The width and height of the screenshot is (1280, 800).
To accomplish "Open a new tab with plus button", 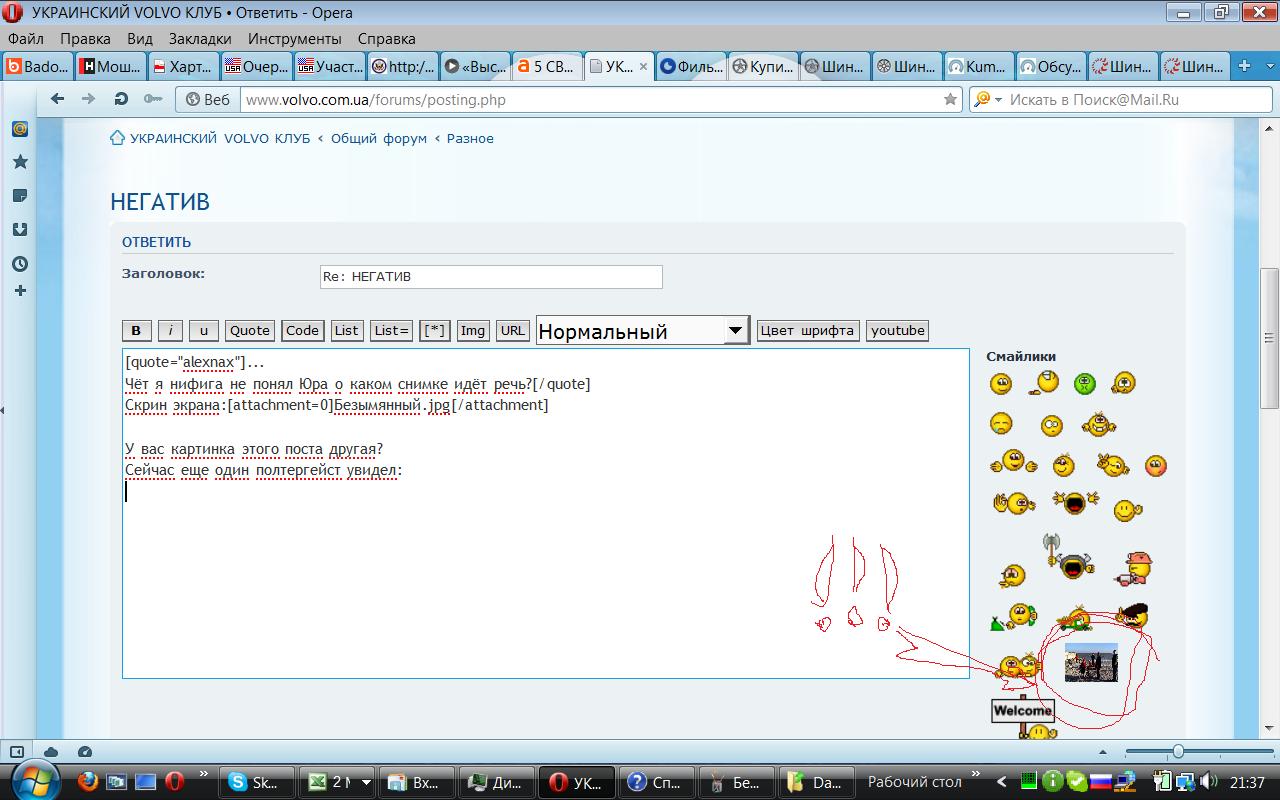I will pyautogui.click(x=1245, y=67).
